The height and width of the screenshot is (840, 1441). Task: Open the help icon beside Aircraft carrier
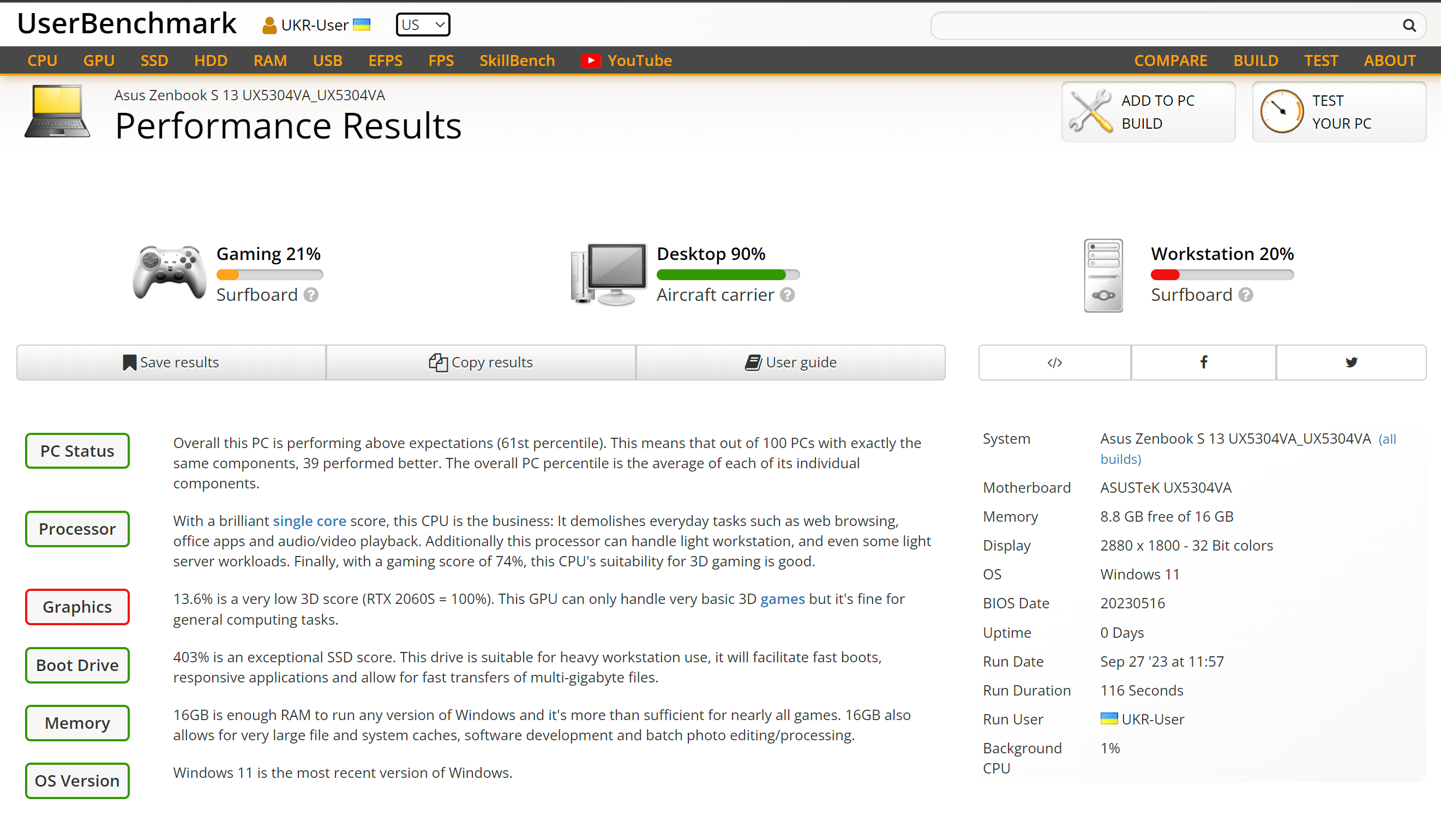coord(788,295)
